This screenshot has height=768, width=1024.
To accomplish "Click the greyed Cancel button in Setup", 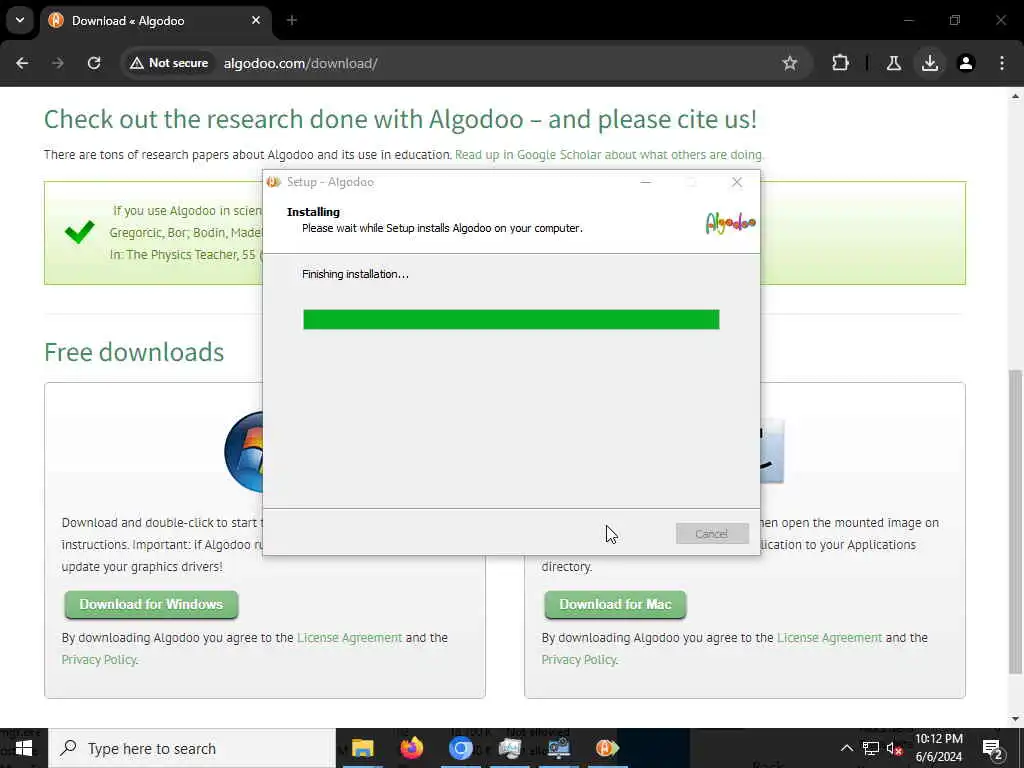I will (x=712, y=534).
